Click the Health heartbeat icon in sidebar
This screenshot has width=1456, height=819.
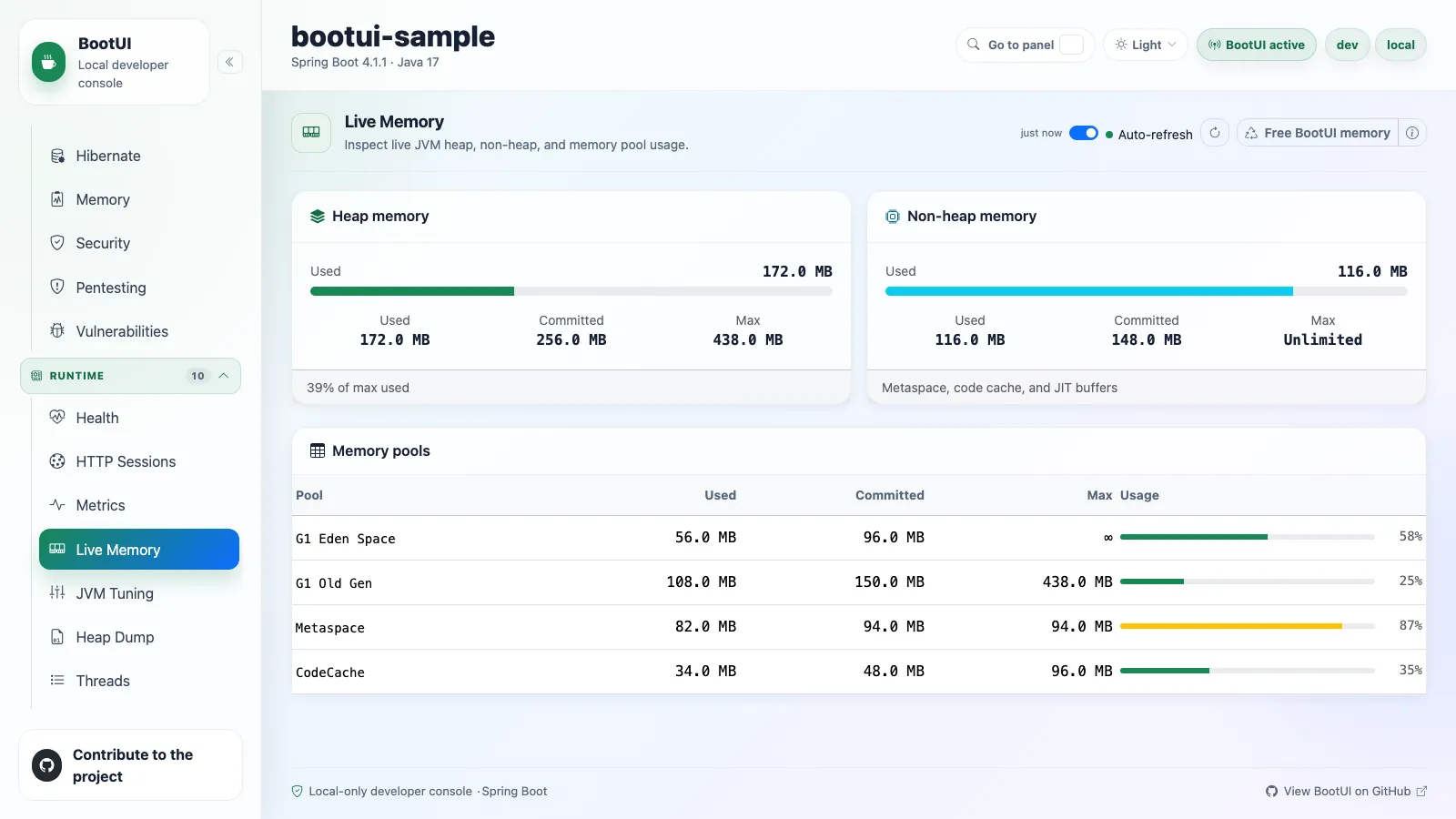tap(57, 418)
